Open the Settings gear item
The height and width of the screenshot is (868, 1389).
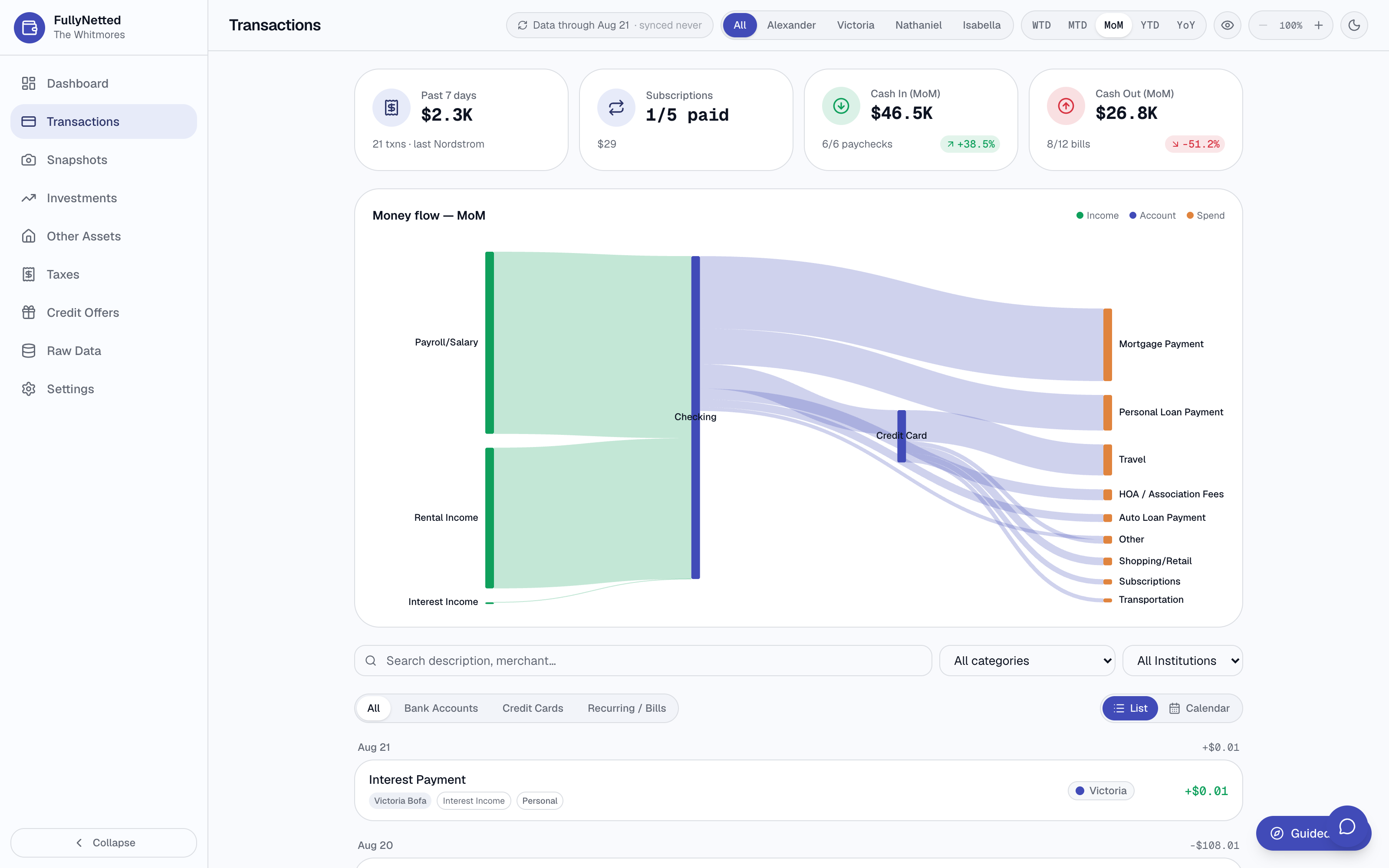tap(103, 389)
